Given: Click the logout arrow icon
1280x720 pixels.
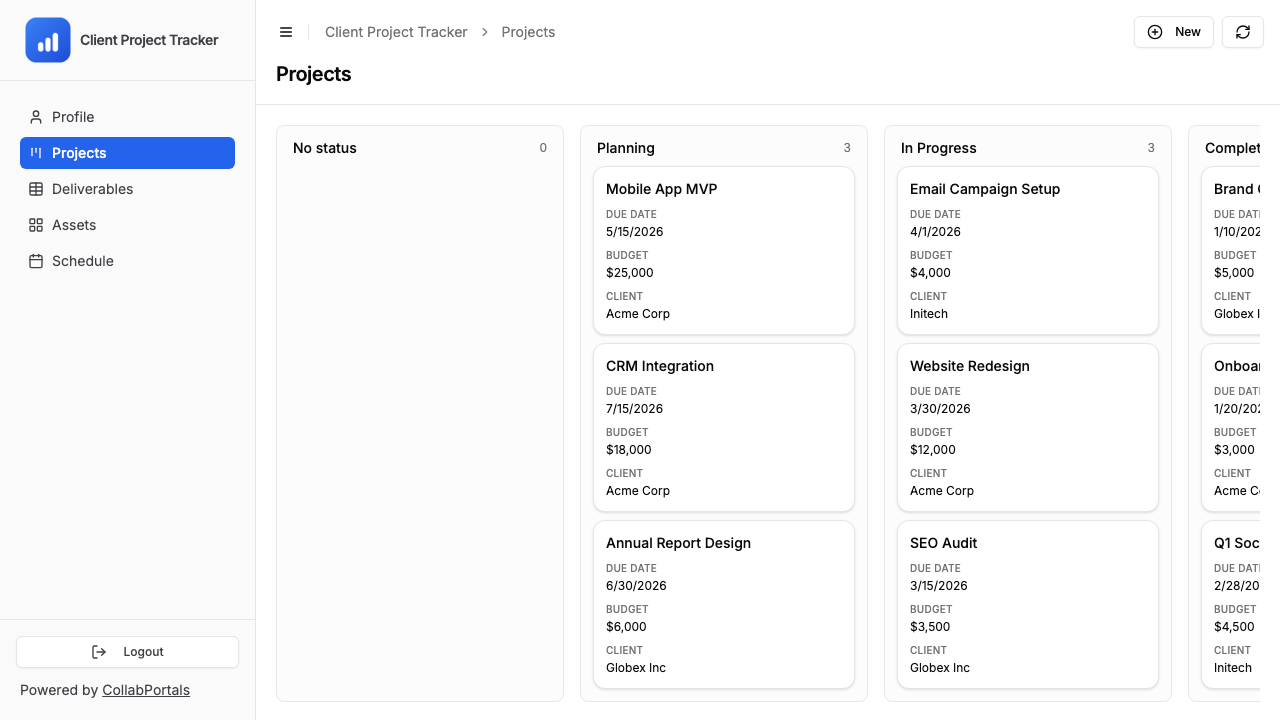Looking at the screenshot, I should [x=99, y=652].
